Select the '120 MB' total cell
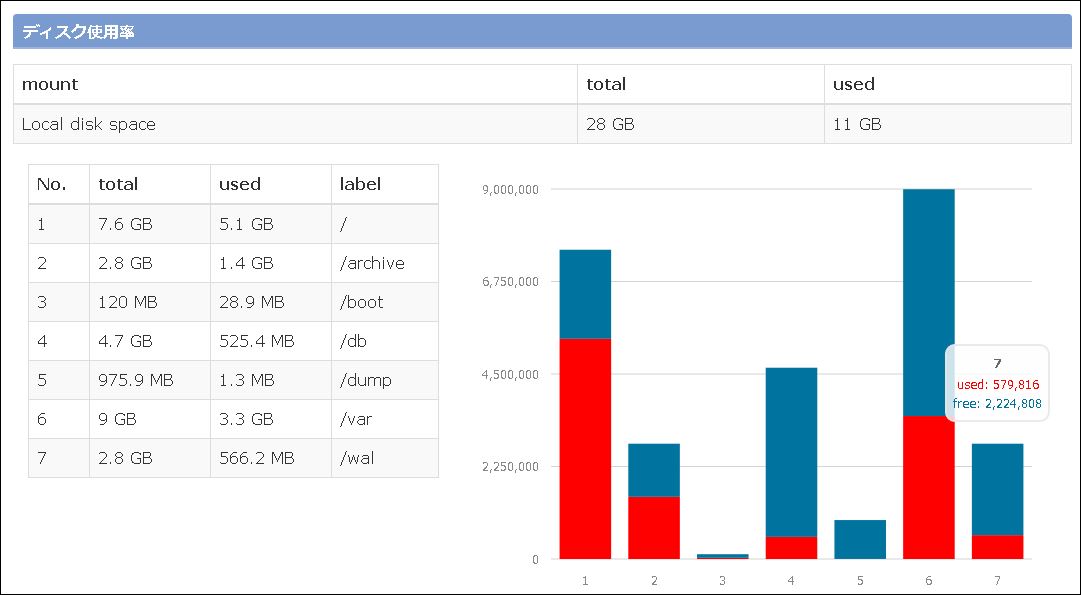1081x595 pixels. (x=150, y=302)
